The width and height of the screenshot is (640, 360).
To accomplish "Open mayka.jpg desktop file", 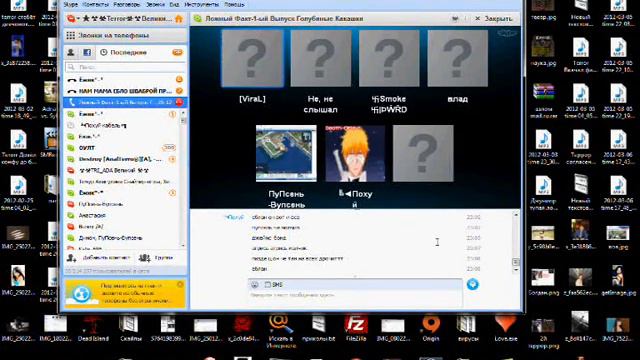I will click(x=543, y=51).
